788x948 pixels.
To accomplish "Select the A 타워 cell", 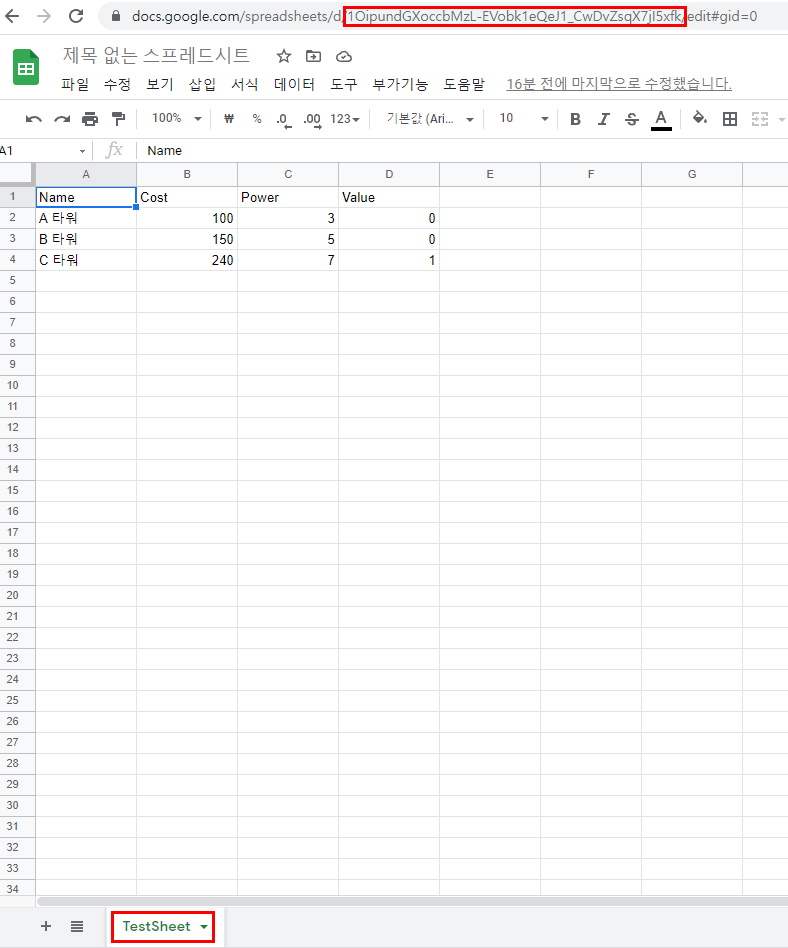I will [86, 218].
